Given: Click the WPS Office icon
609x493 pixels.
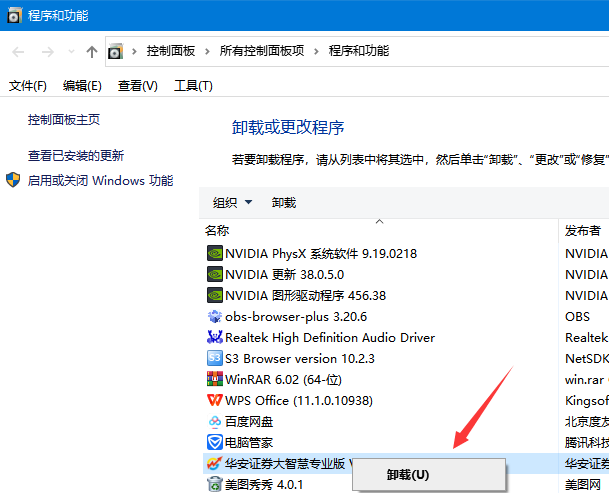Looking at the screenshot, I should click(214, 400).
